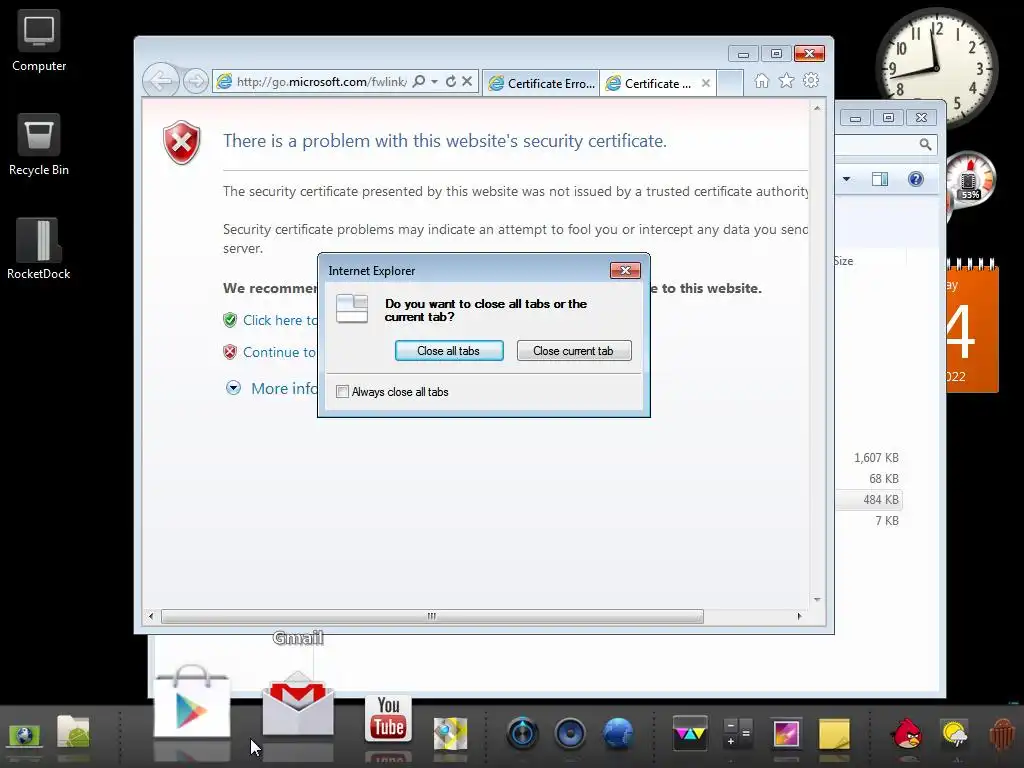The width and height of the screenshot is (1024, 768).
Task: Toggle preview pane icon in the background Explorer window
Action: (x=880, y=179)
